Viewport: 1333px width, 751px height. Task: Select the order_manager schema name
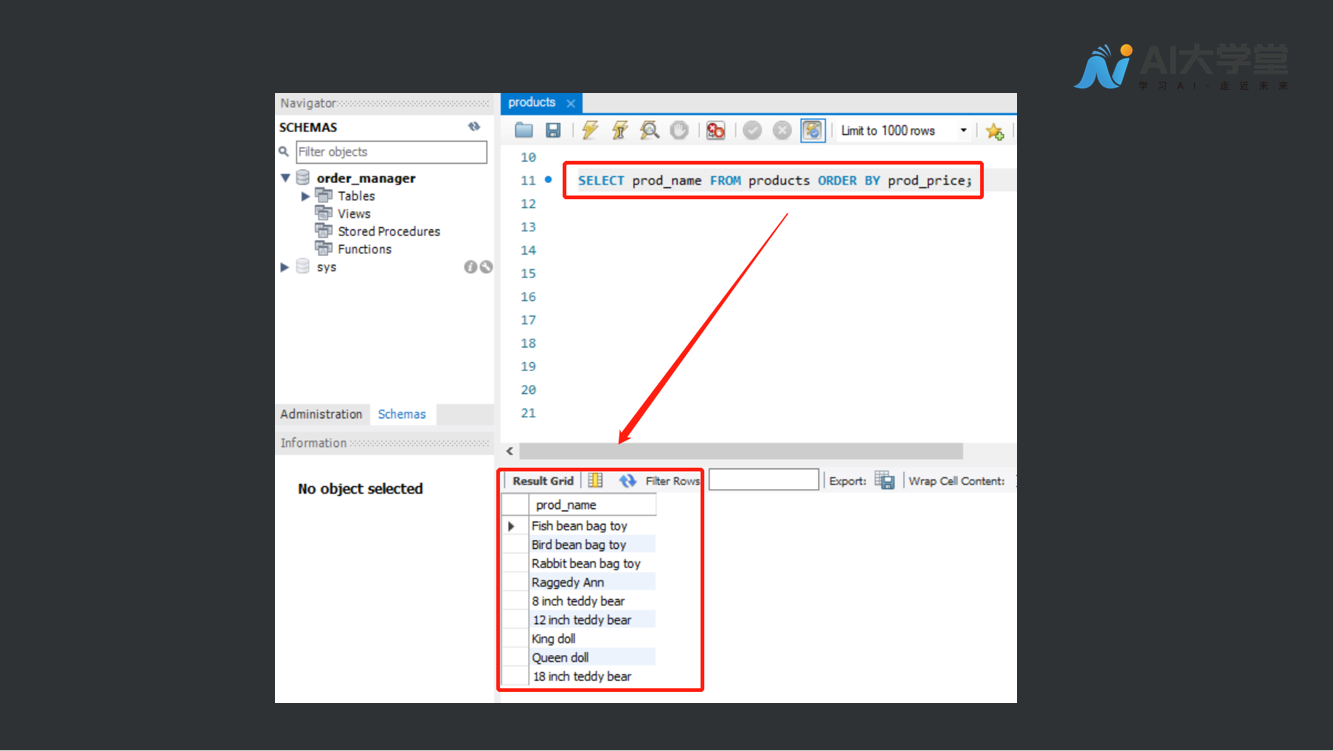coord(366,178)
